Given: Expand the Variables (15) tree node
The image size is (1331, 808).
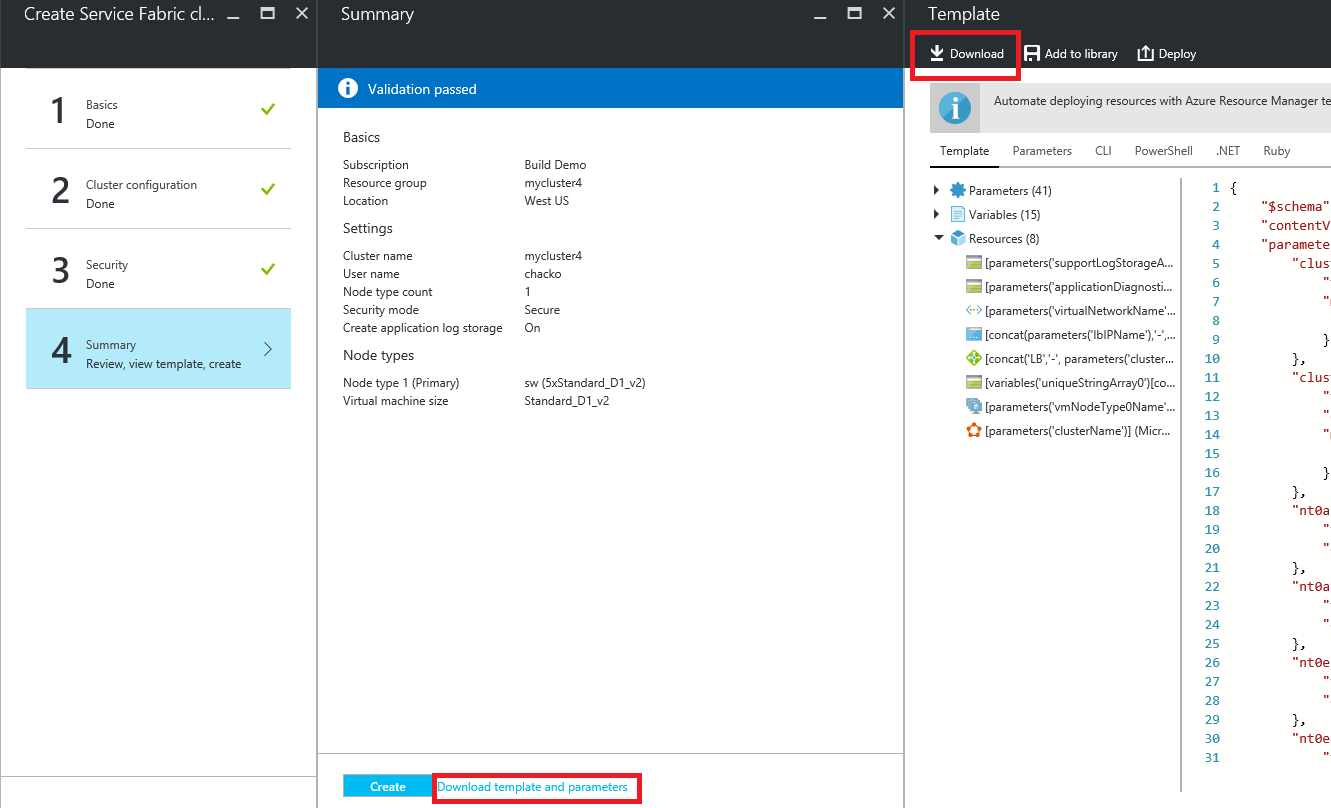Looking at the screenshot, I should 936,214.
